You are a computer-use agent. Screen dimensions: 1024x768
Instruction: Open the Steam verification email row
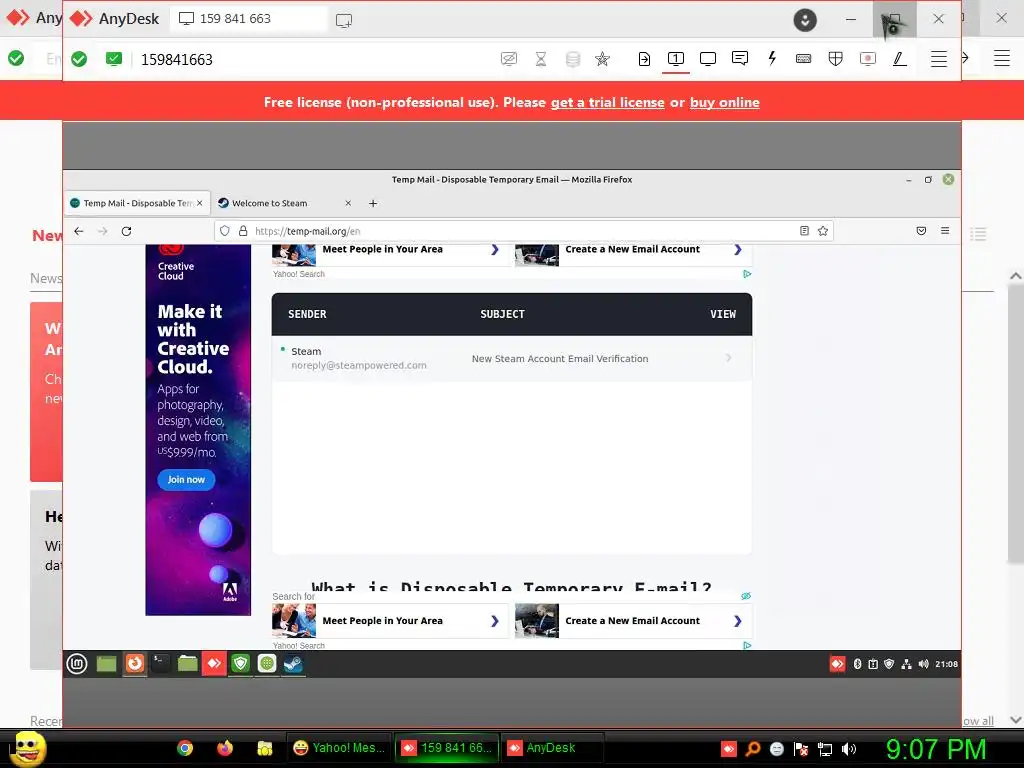[x=511, y=359]
